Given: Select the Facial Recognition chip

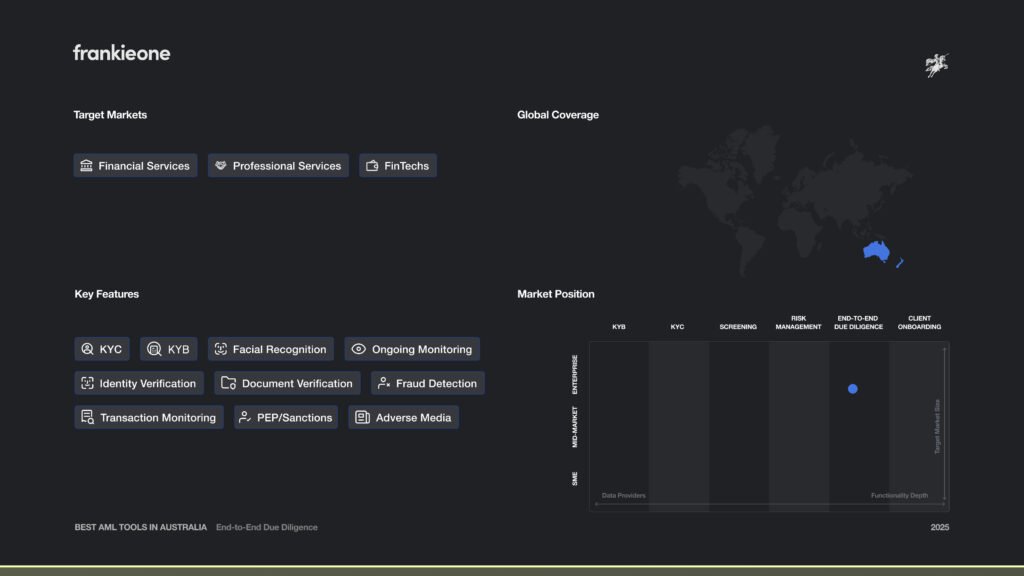Looking at the screenshot, I should pos(270,349).
